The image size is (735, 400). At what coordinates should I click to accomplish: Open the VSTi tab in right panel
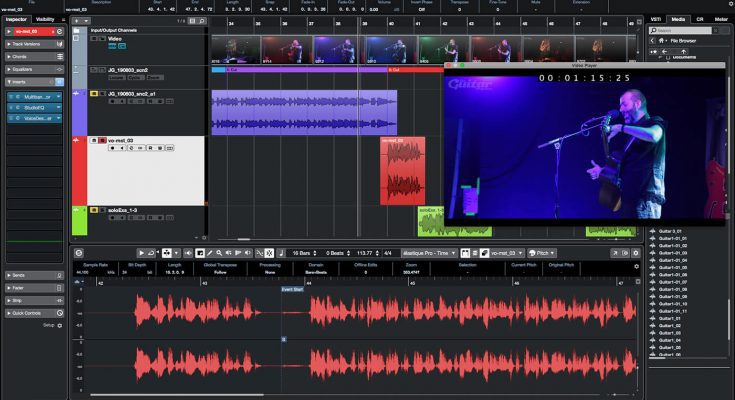click(655, 19)
